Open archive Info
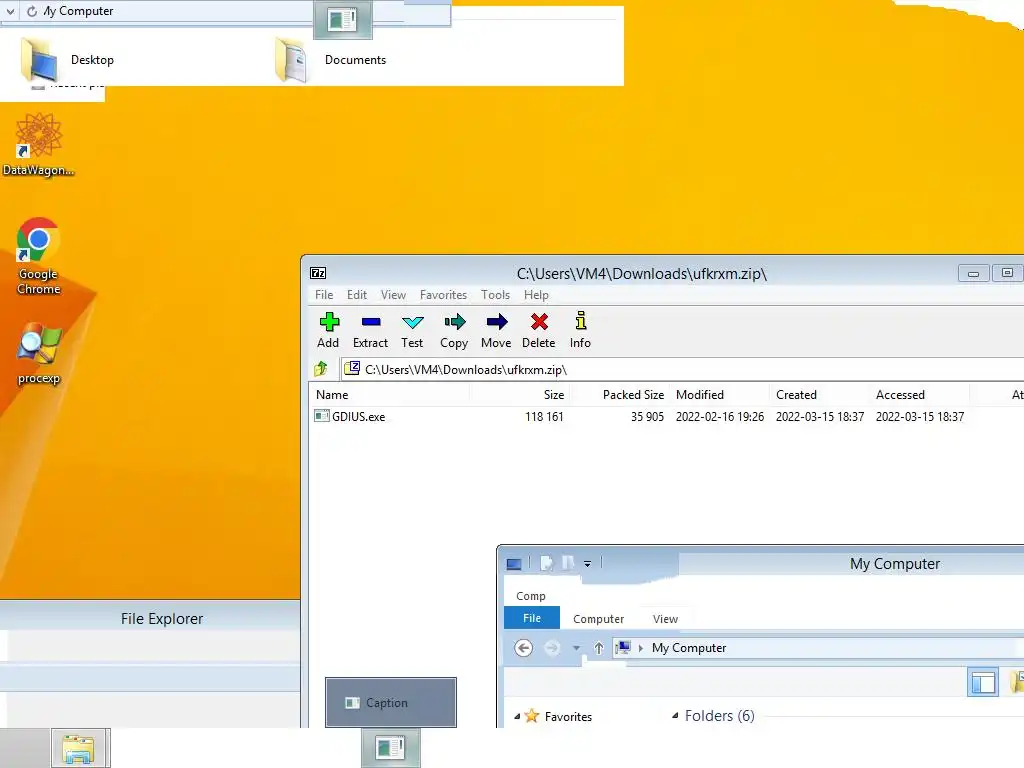The height and width of the screenshot is (768, 1024). (580, 330)
